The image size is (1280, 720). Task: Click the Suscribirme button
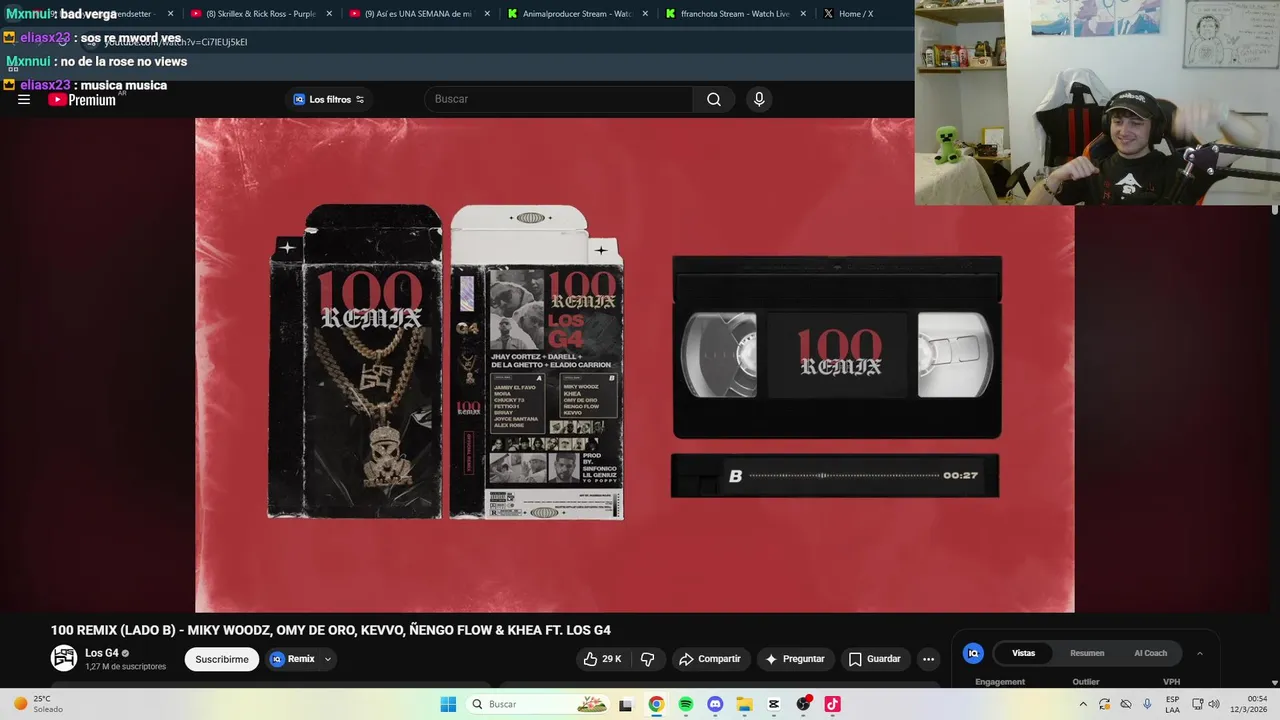point(222,659)
